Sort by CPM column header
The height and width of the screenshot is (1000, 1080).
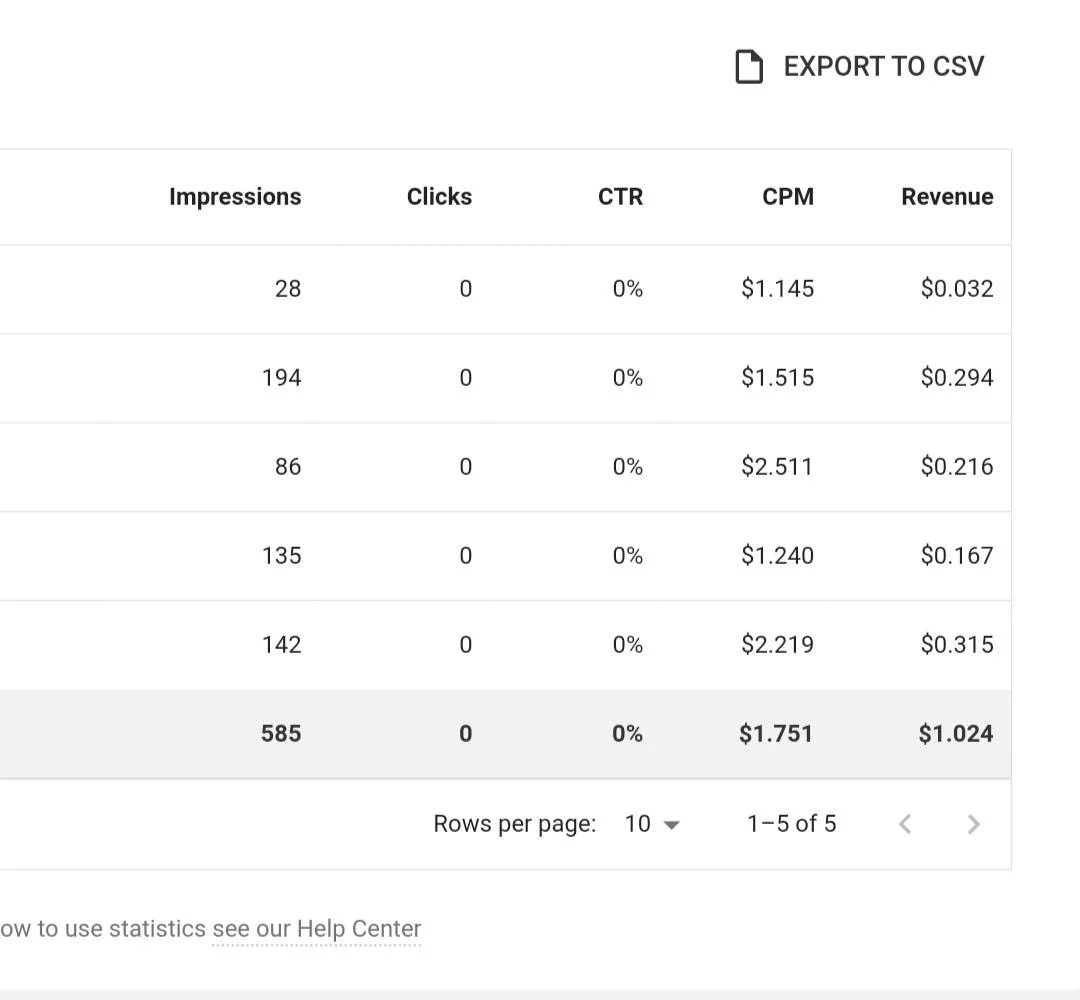pos(788,196)
